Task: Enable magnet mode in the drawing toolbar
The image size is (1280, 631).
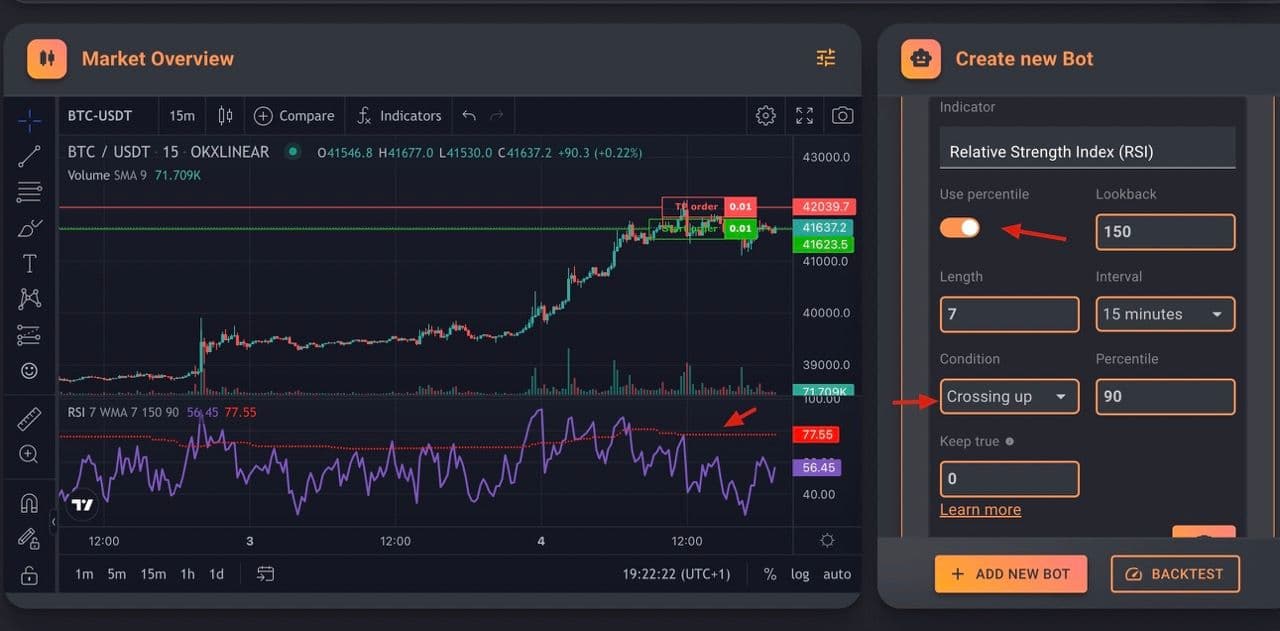Action: (29, 503)
